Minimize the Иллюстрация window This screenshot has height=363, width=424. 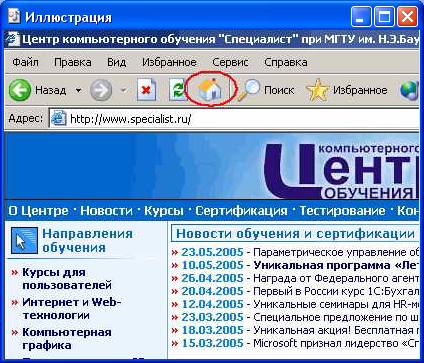(x=361, y=17)
